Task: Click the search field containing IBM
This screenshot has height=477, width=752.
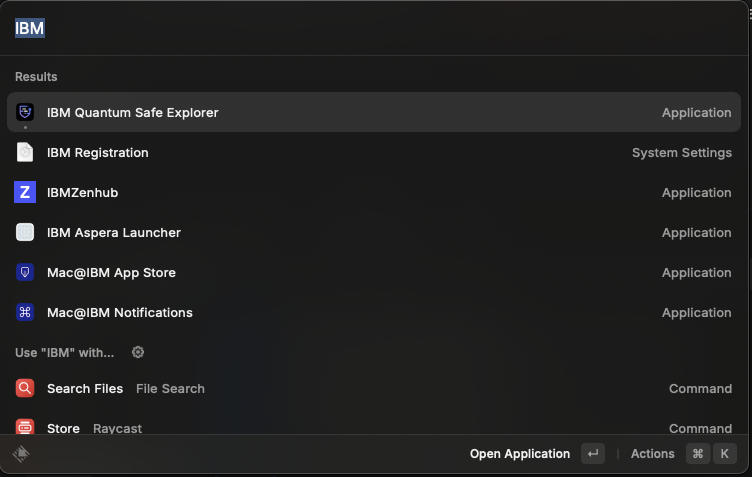Action: [x=300, y=28]
